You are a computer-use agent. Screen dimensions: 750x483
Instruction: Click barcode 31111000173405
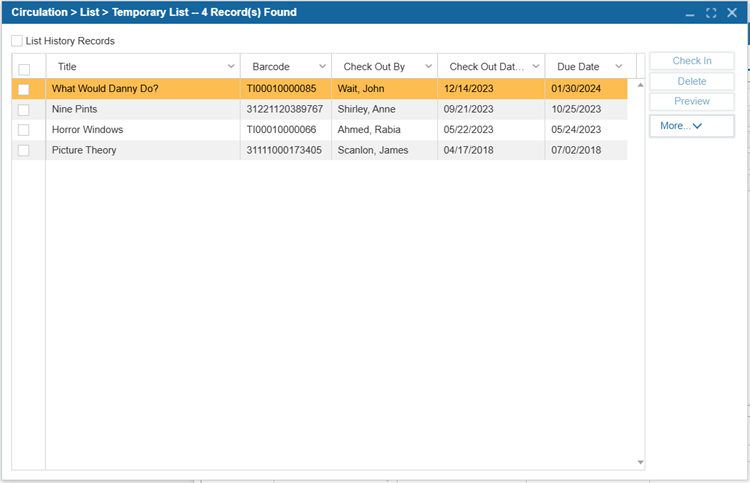click(x=284, y=150)
